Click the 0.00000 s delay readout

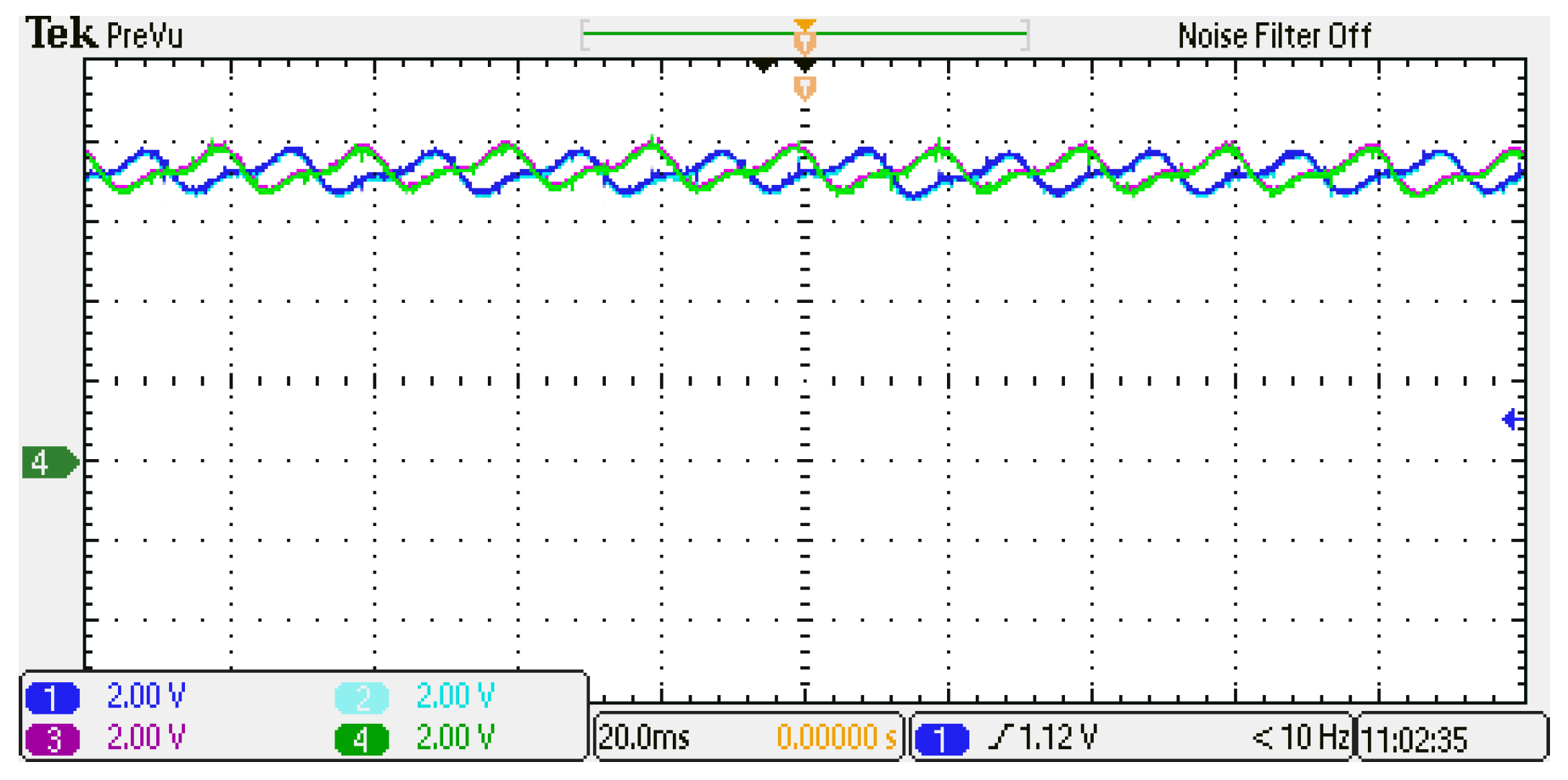[837, 738]
